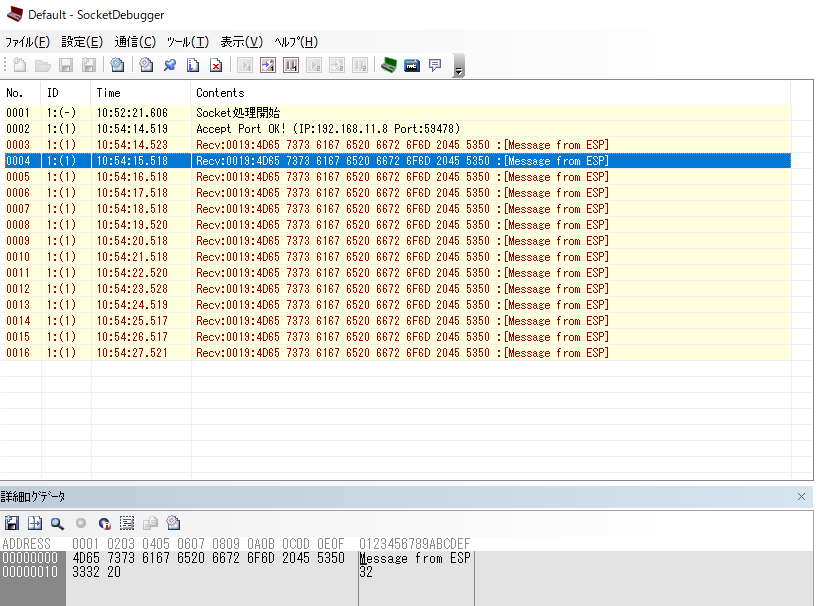This screenshot has height=606, width=818.
Task: Click the Contents column header
Action: tap(220, 93)
